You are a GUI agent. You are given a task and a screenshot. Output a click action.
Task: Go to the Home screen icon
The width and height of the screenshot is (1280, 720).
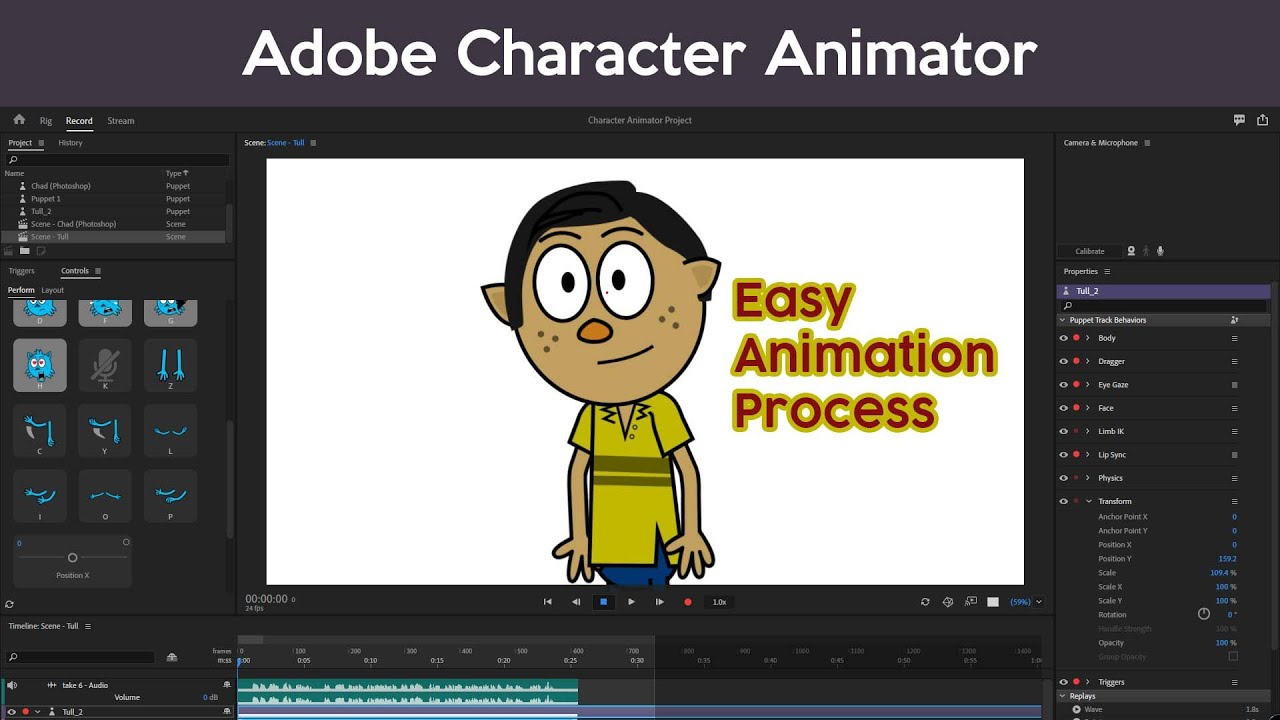click(x=19, y=119)
